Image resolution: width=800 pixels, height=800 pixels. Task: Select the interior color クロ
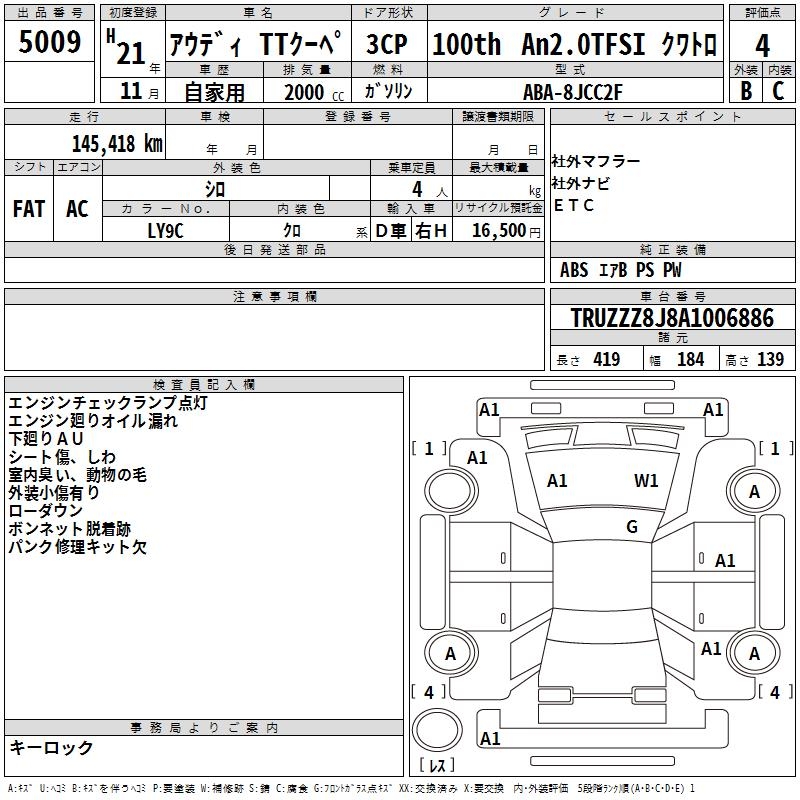[292, 231]
